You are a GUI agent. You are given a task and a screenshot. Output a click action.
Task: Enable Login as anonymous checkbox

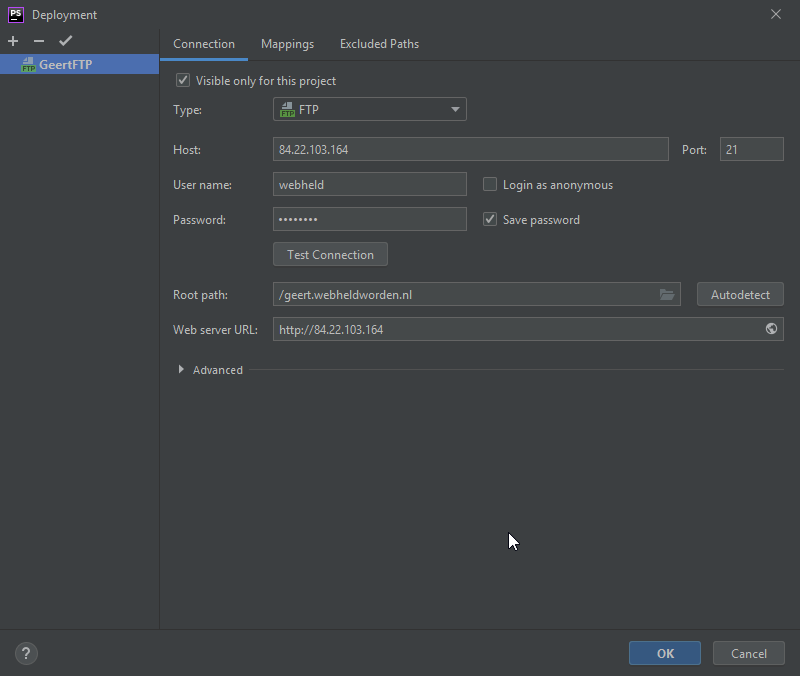click(x=490, y=185)
